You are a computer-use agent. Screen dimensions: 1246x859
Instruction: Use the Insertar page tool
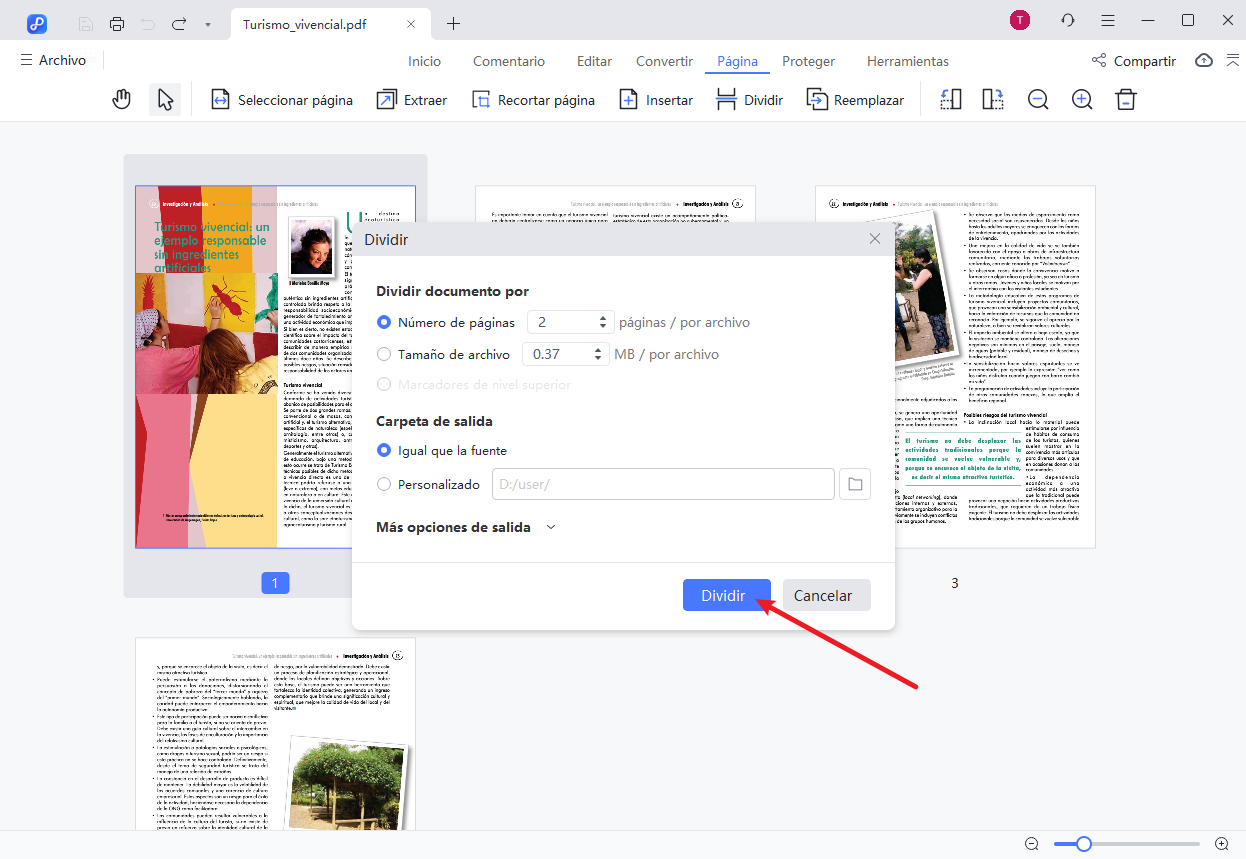[x=655, y=99]
